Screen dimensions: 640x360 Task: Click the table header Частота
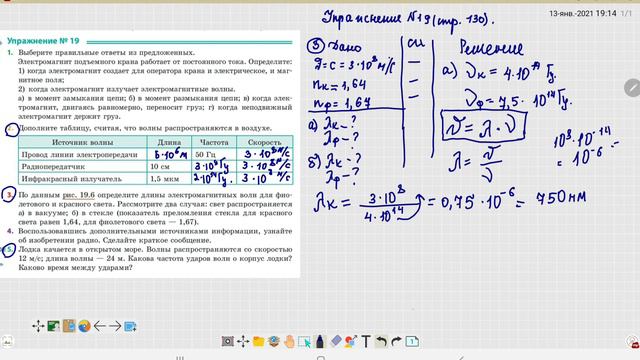tap(214, 142)
